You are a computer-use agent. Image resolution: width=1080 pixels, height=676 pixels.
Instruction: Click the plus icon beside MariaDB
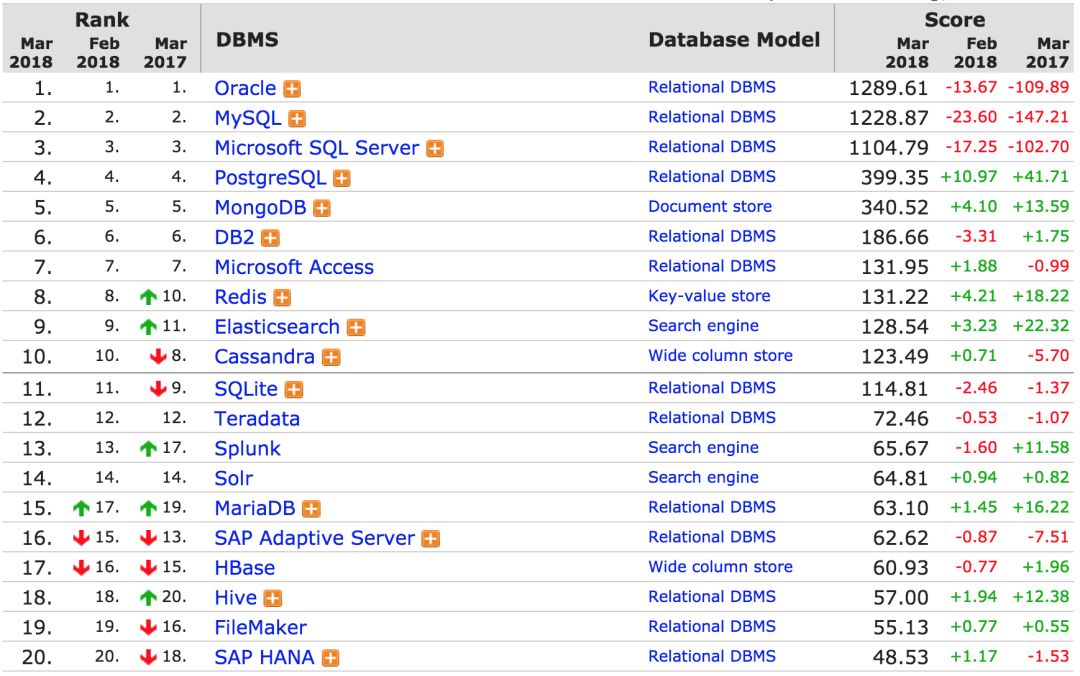[311, 509]
